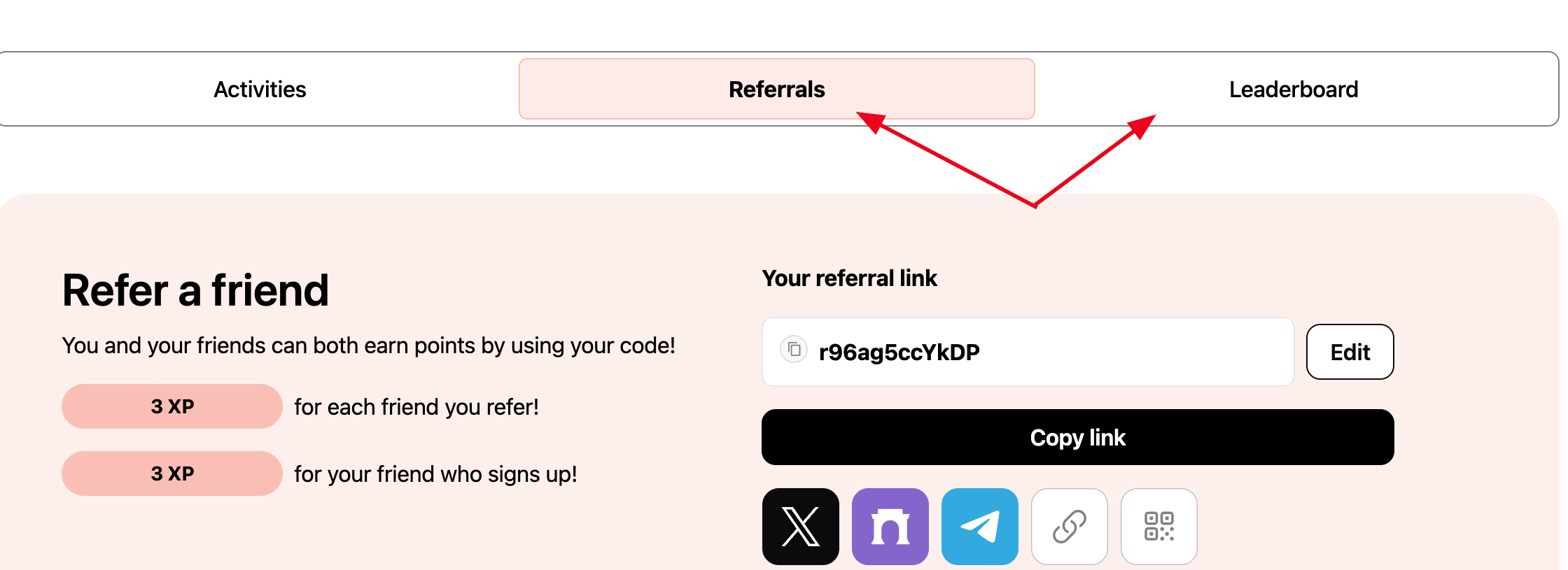Click the referral code r96ag5ccYkDP field
Image resolution: width=1568 pixels, height=570 pixels.
[1050, 352]
